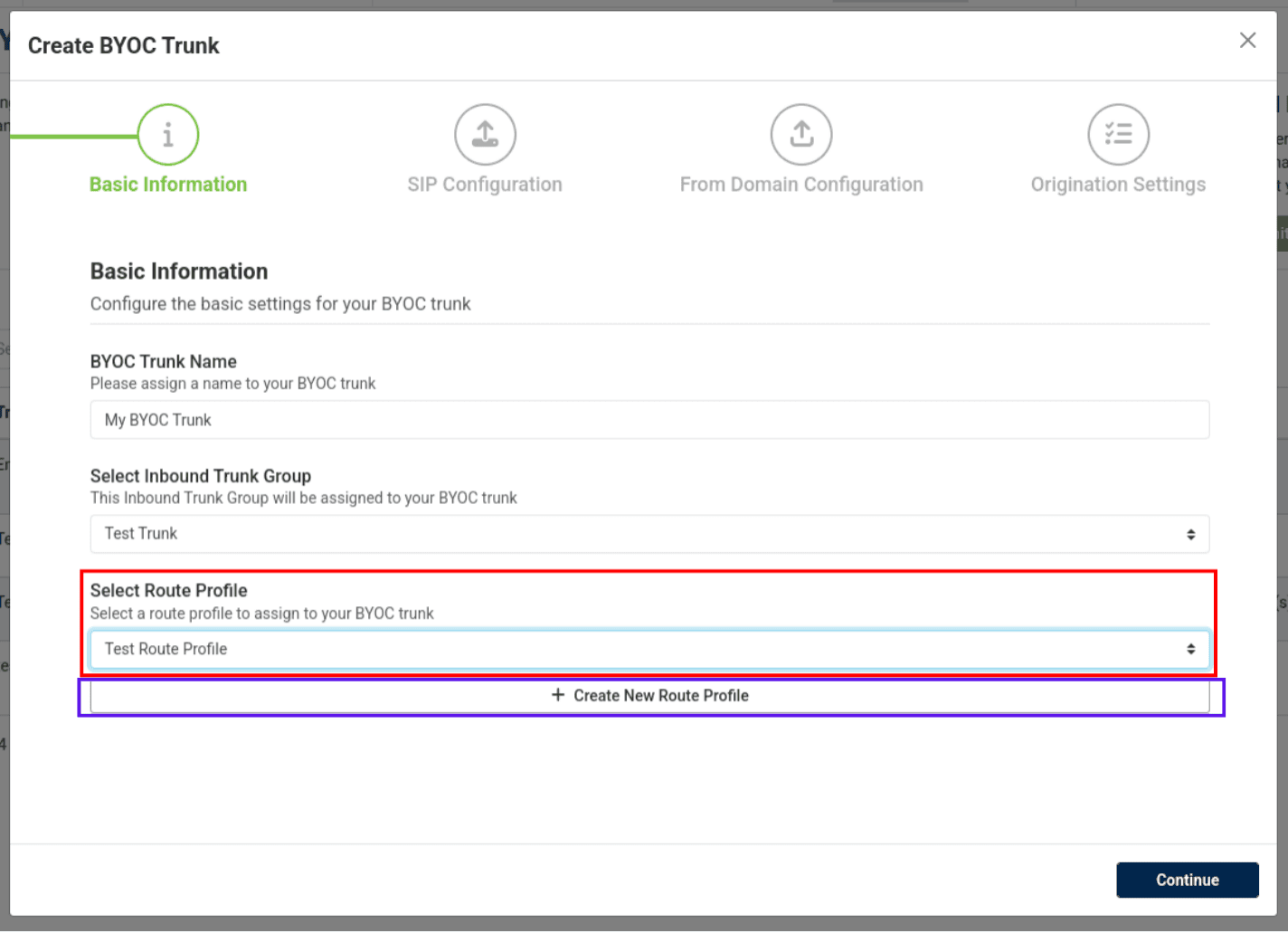Click the Origination Settings checklist icon

click(1118, 135)
